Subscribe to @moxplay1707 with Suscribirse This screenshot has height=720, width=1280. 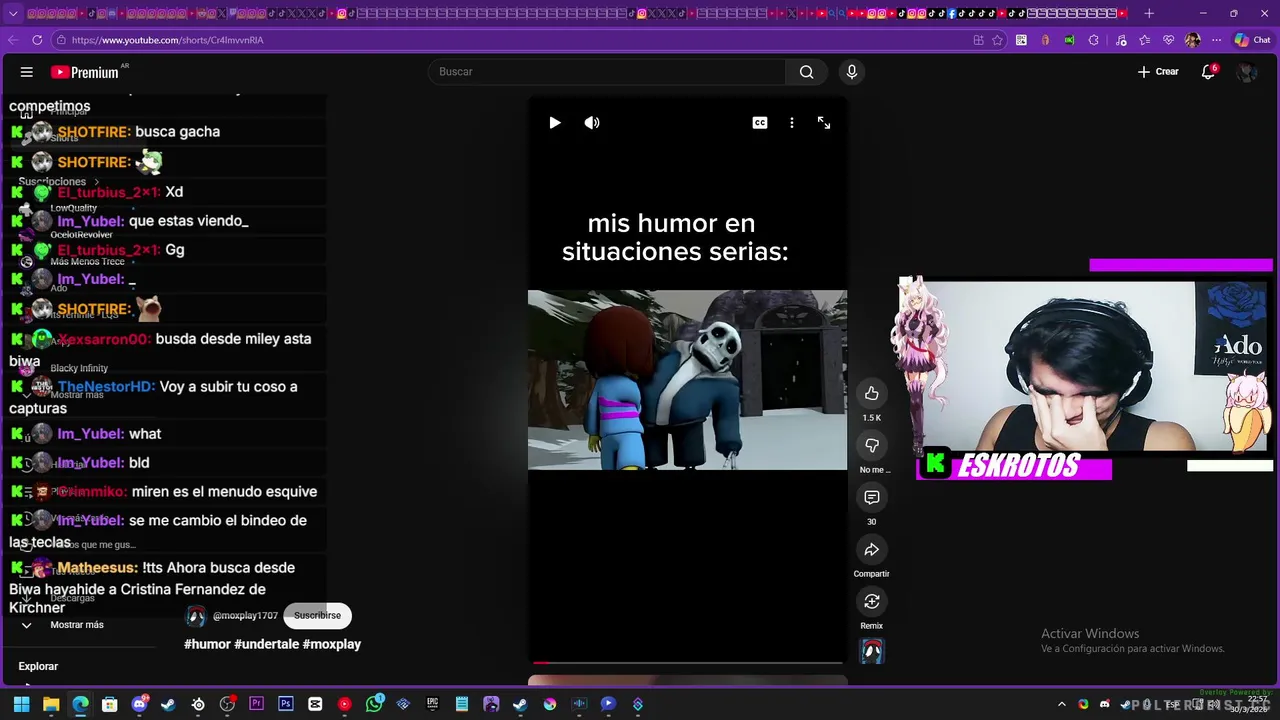[317, 616]
